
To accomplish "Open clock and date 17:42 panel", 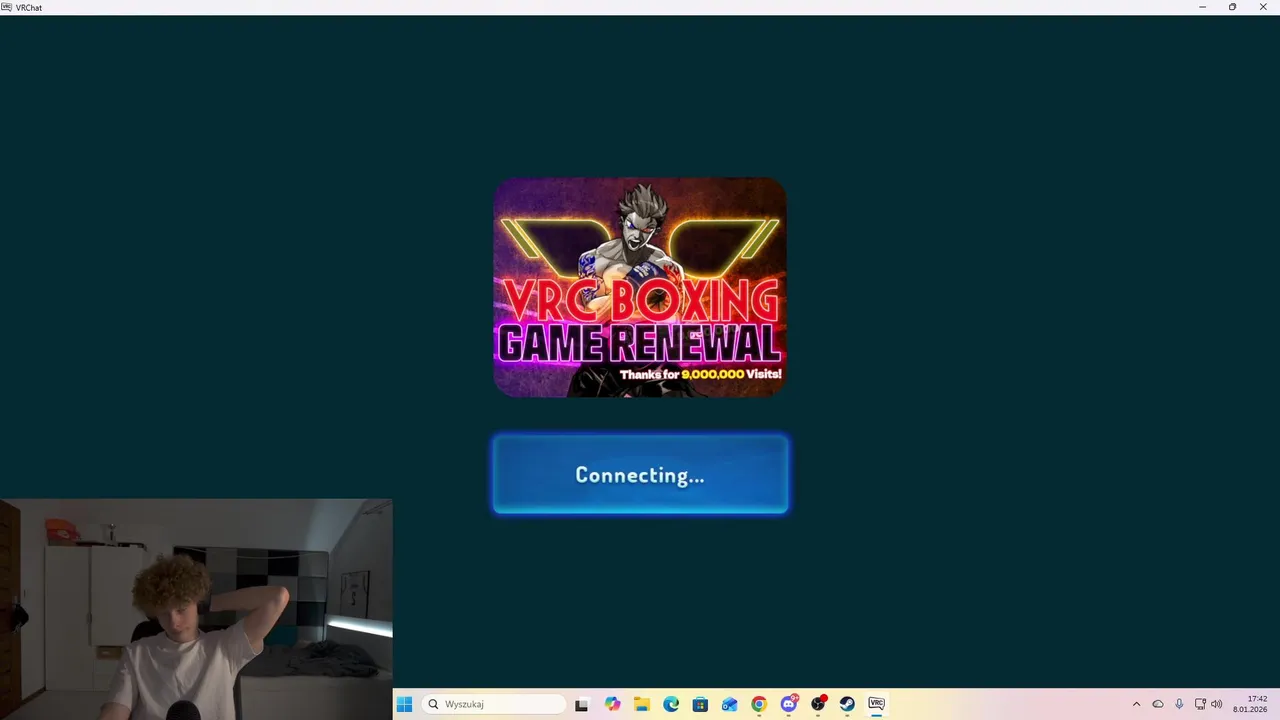I will (1250, 704).
